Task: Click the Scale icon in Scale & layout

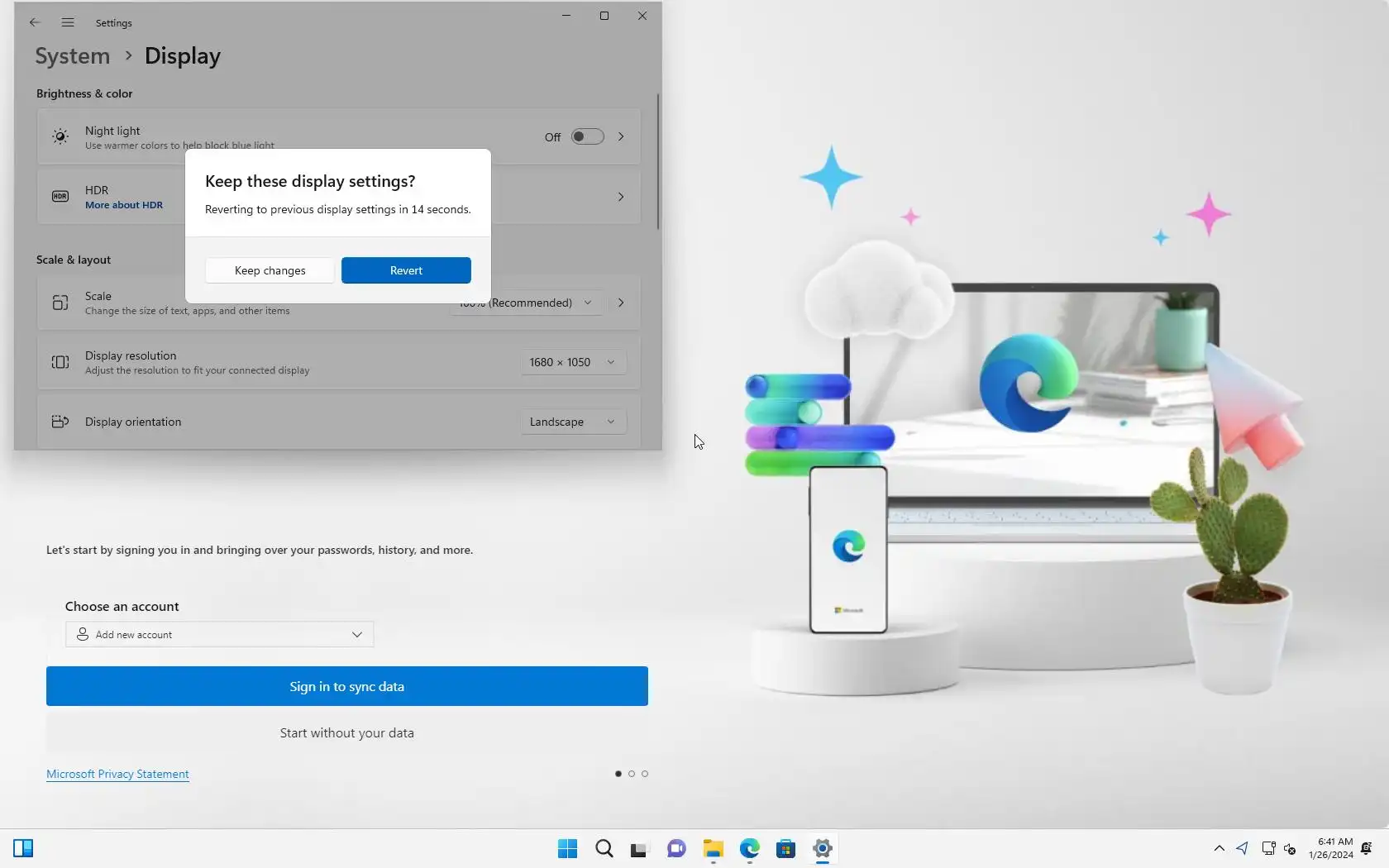Action: pyautogui.click(x=60, y=303)
